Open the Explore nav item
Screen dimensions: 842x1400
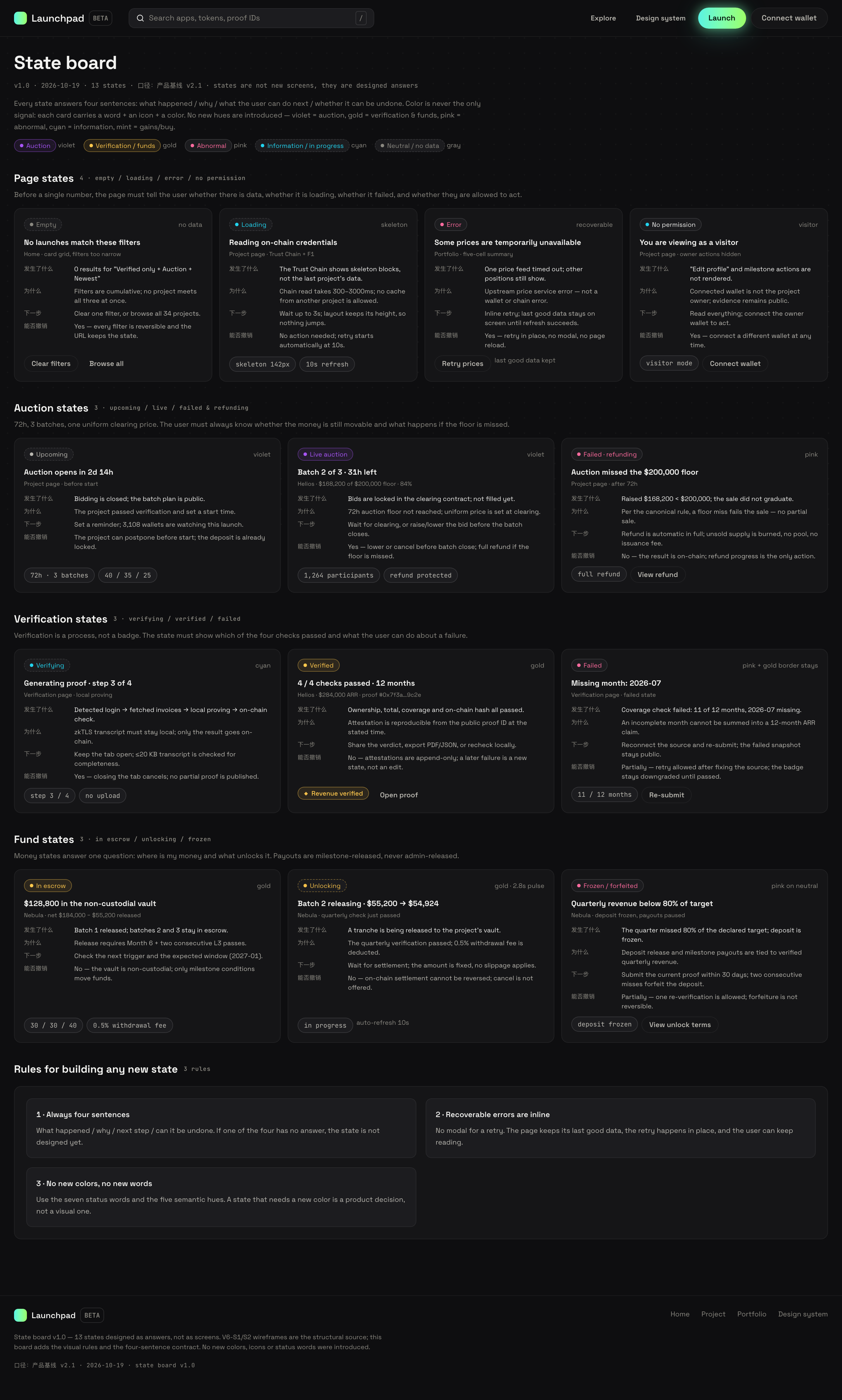pyautogui.click(x=603, y=18)
